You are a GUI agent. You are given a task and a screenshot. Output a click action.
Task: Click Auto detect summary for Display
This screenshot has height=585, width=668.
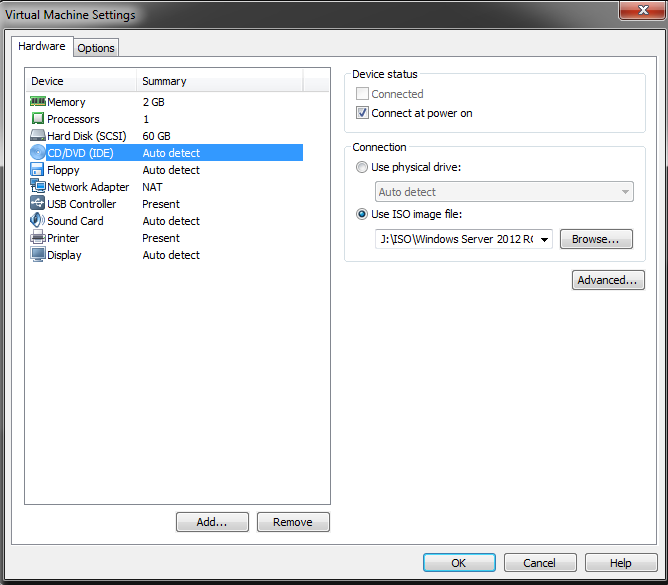171,255
